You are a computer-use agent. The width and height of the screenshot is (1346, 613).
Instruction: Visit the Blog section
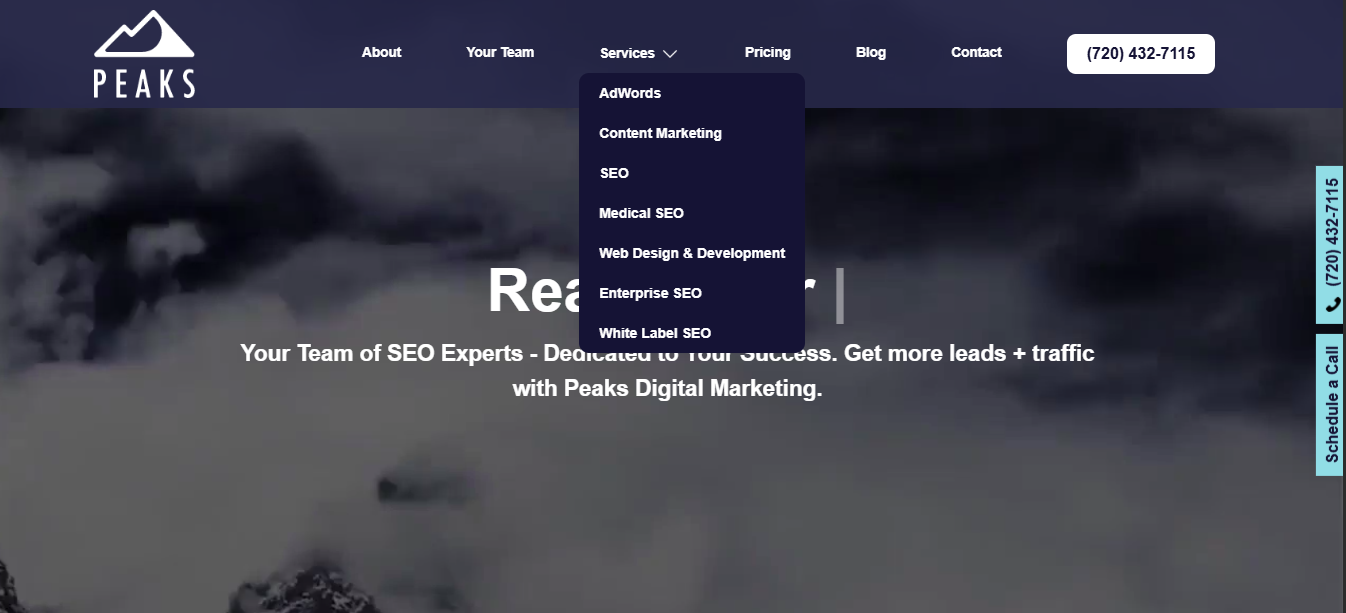pos(870,52)
